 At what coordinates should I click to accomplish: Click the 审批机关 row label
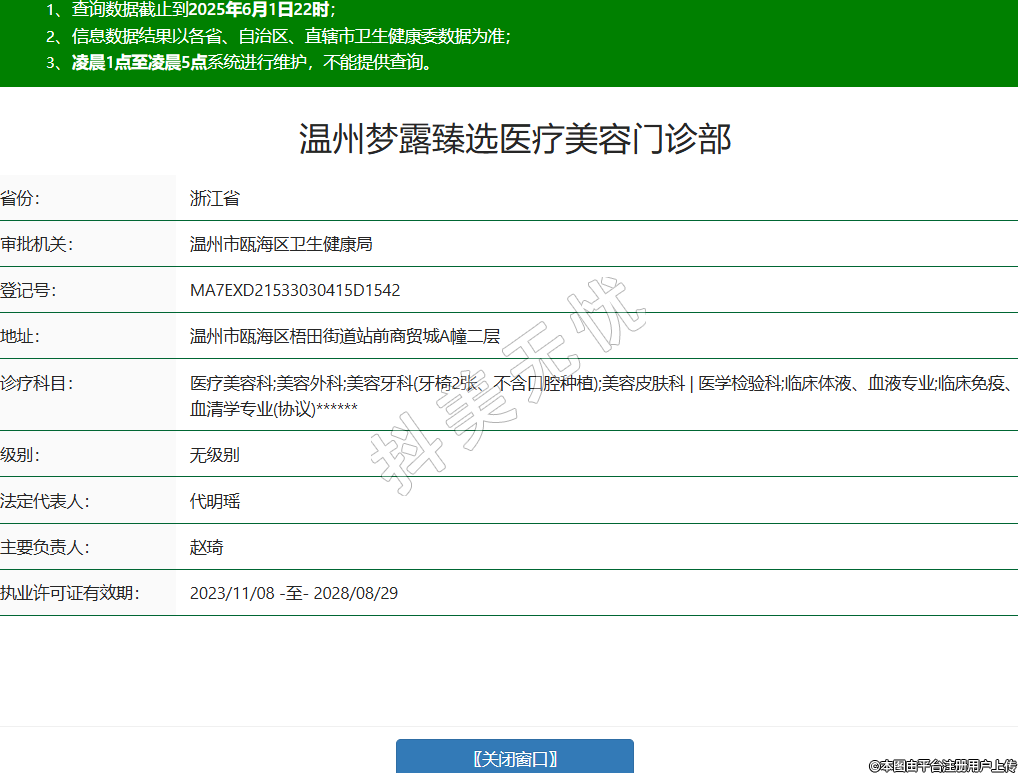pyautogui.click(x=37, y=244)
